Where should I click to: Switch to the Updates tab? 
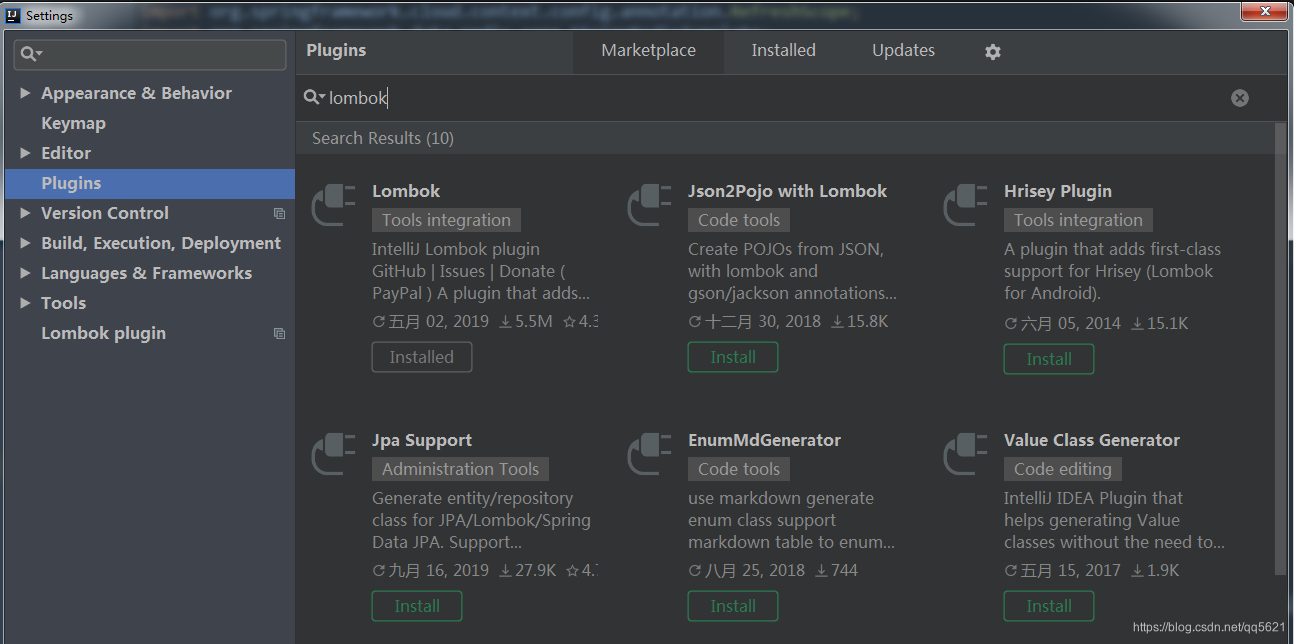coord(903,51)
